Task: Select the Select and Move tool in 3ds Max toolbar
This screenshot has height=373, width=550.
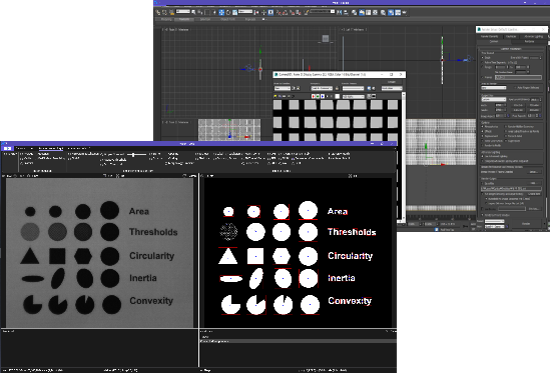Action: [221, 12]
